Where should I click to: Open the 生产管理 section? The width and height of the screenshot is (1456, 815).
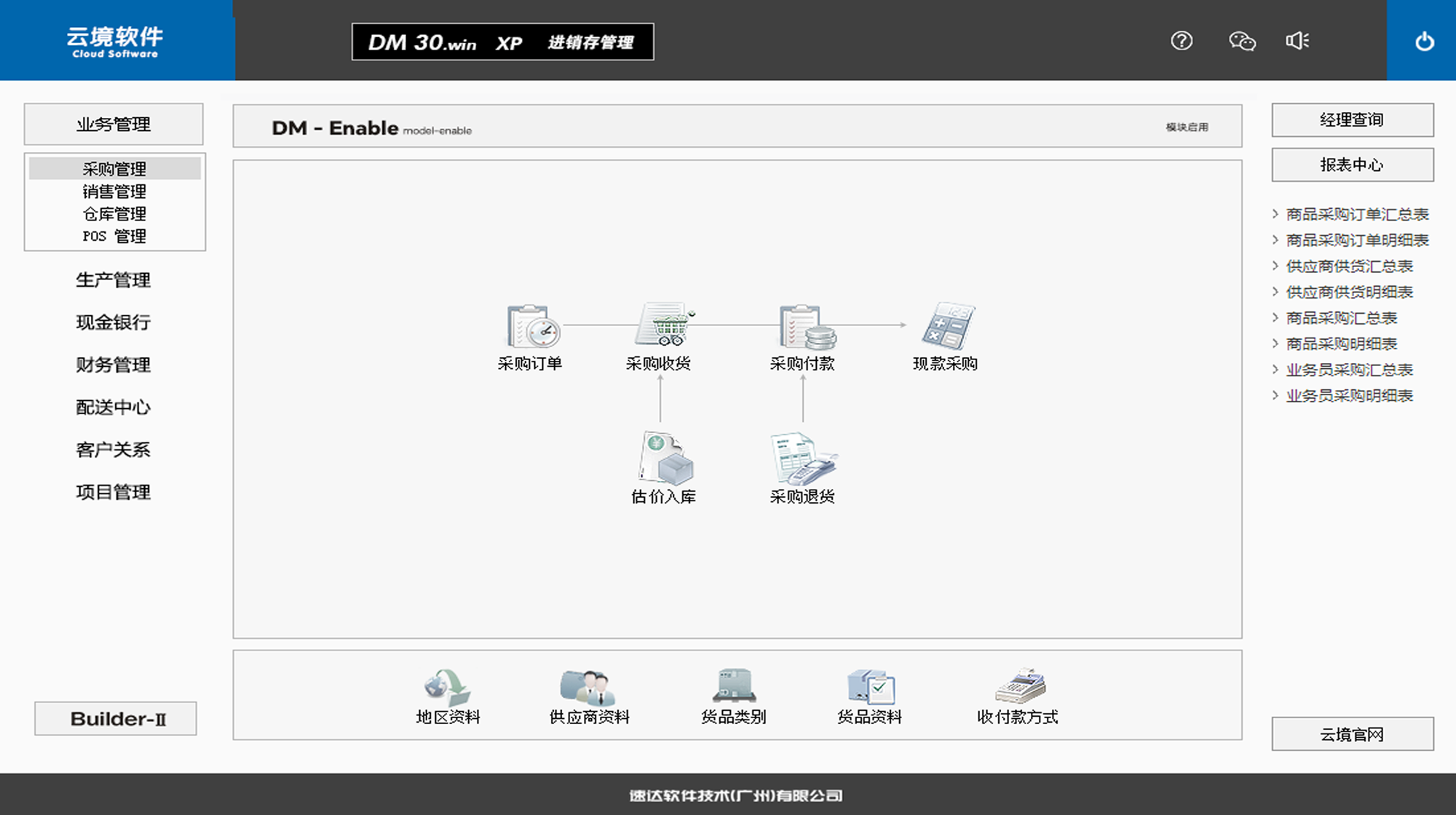coord(114,280)
